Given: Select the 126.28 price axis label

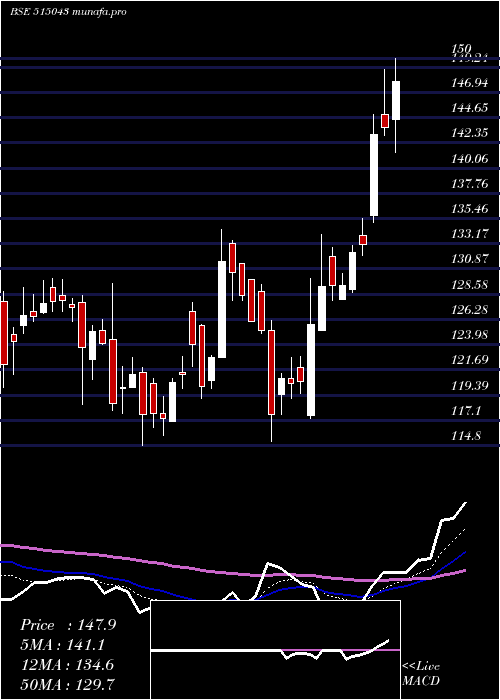Looking at the screenshot, I should [x=470, y=309].
